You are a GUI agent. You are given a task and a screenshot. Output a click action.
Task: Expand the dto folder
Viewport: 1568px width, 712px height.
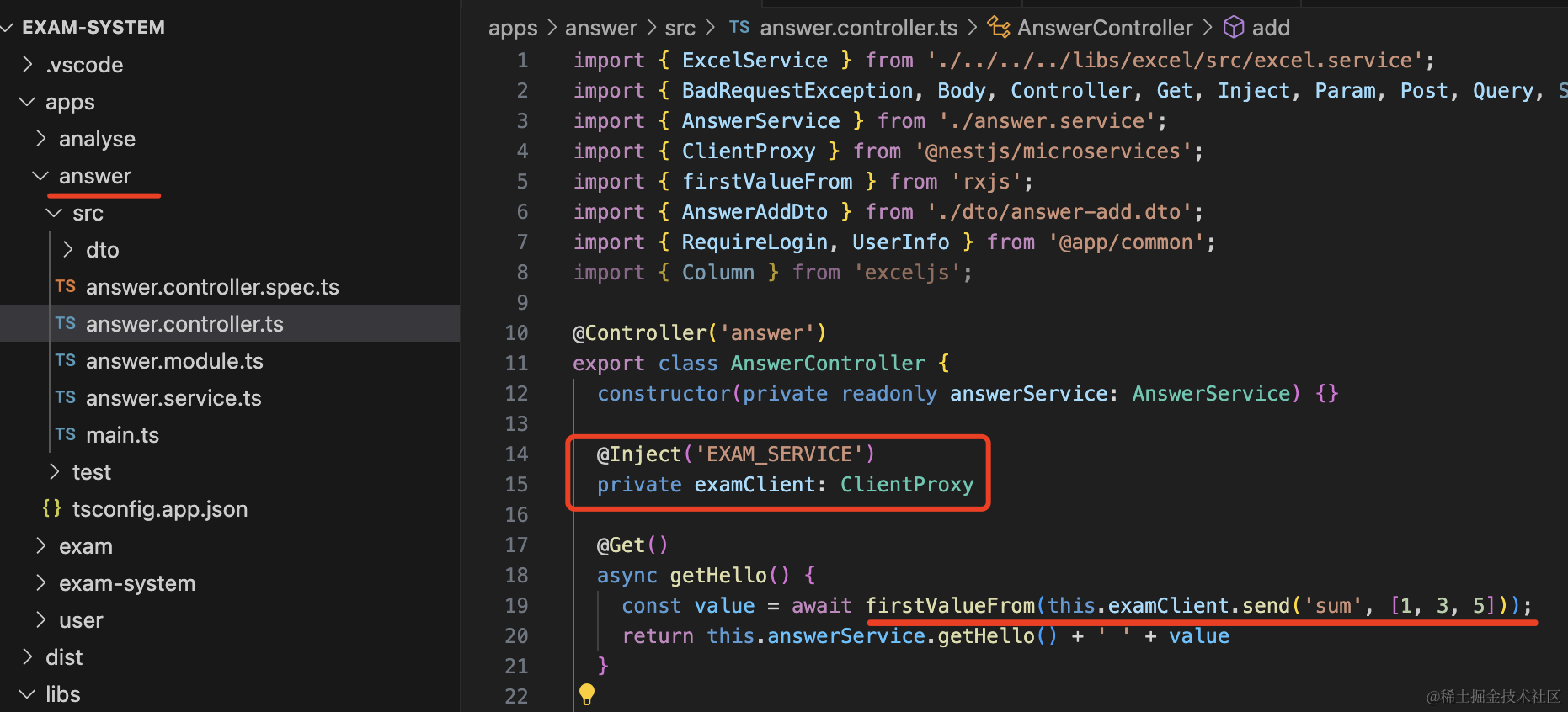click(x=68, y=250)
